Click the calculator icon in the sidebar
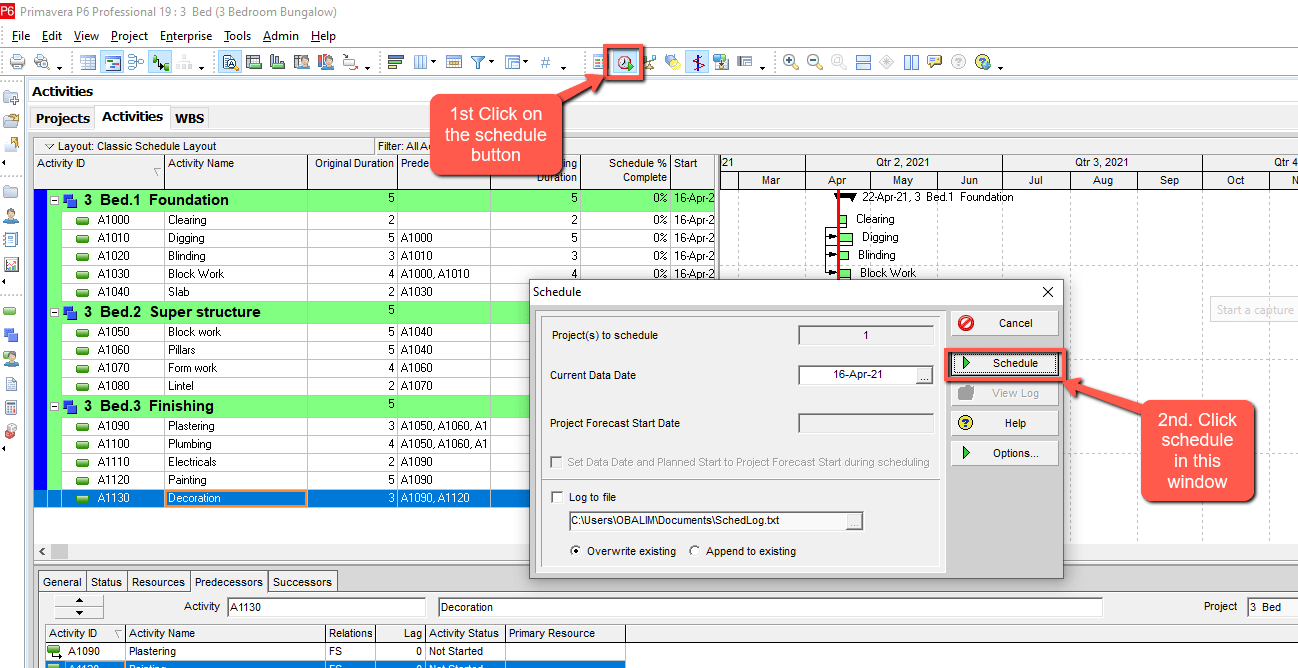 (x=11, y=408)
